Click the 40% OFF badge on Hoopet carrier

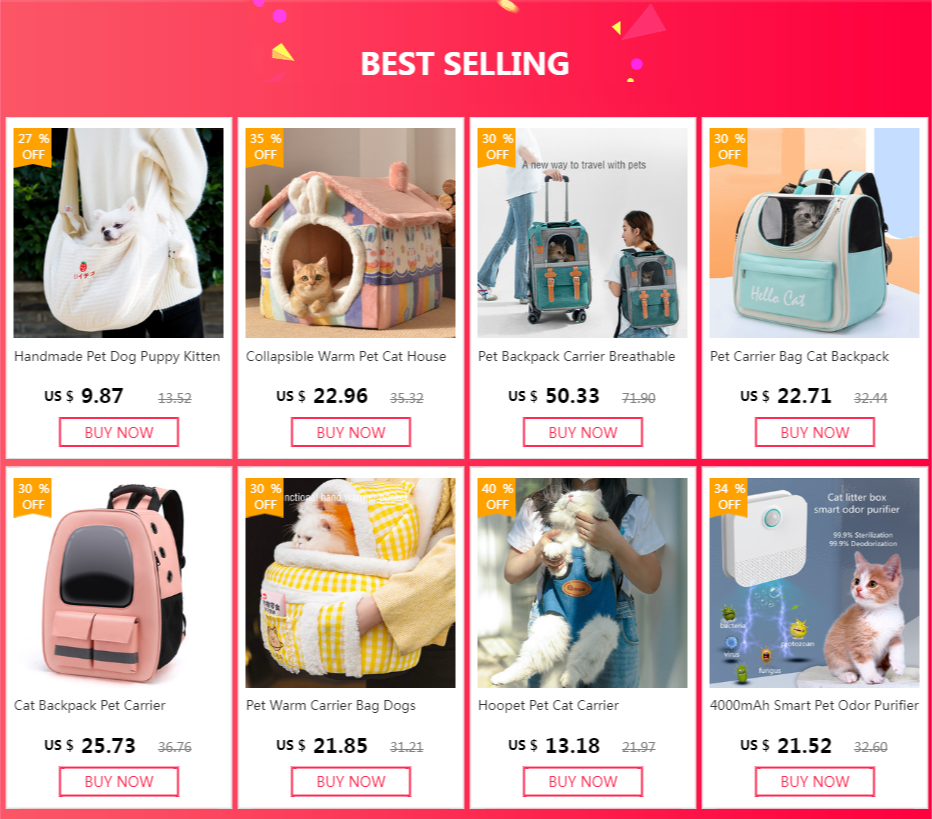coord(497,497)
